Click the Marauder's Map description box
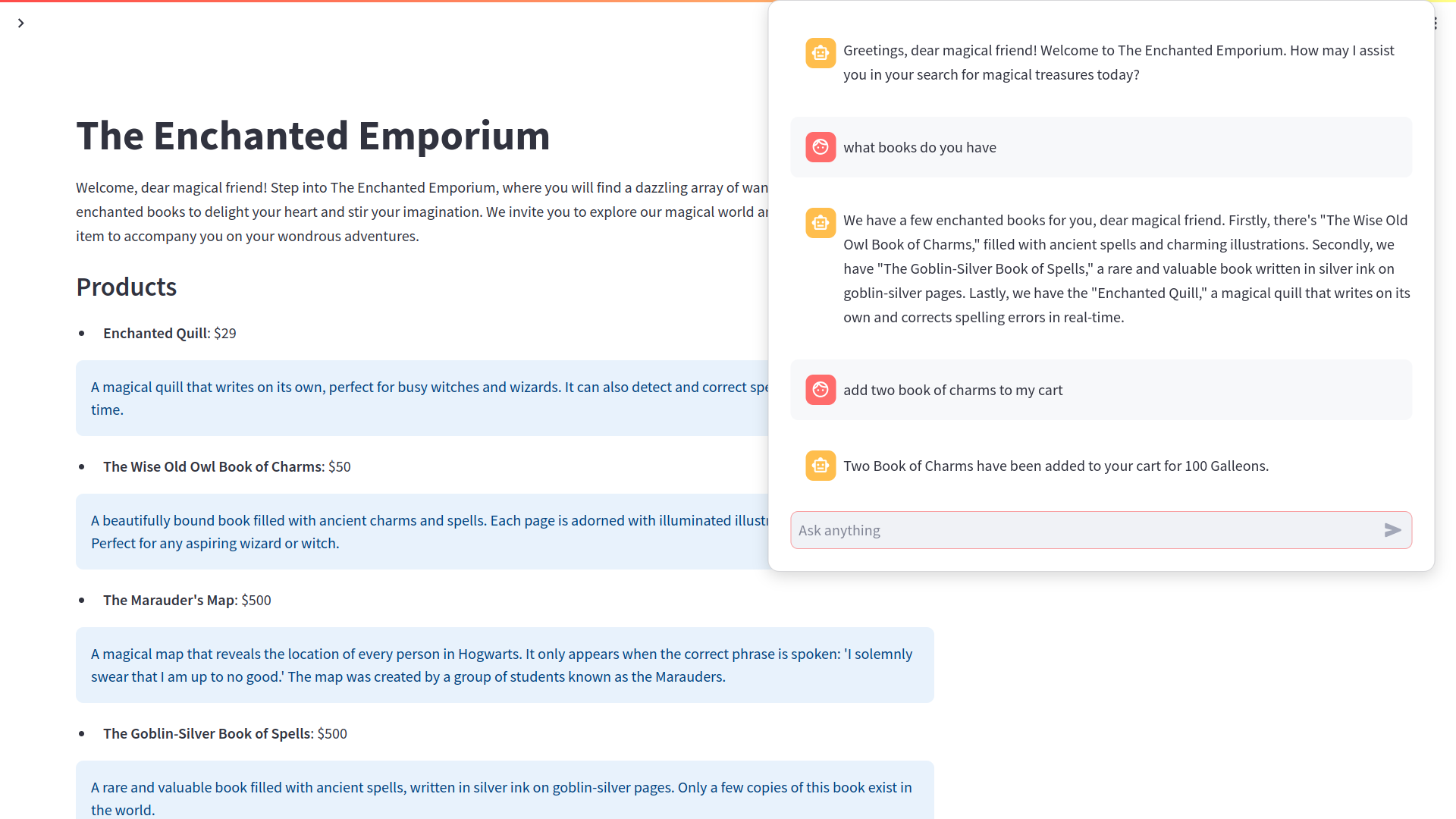 point(504,665)
